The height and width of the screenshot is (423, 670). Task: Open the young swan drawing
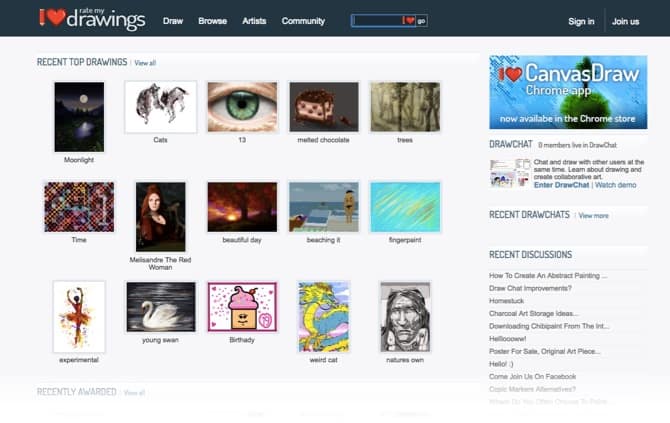(161, 307)
